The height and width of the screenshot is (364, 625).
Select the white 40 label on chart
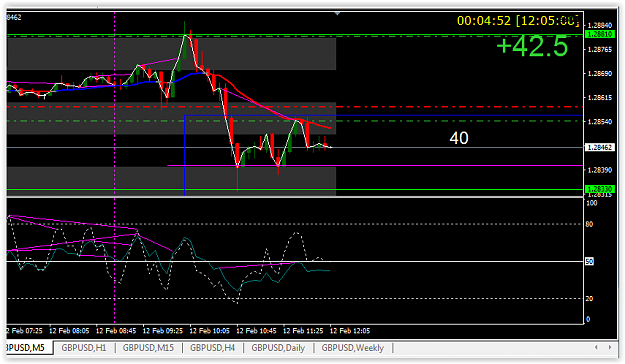tap(459, 138)
